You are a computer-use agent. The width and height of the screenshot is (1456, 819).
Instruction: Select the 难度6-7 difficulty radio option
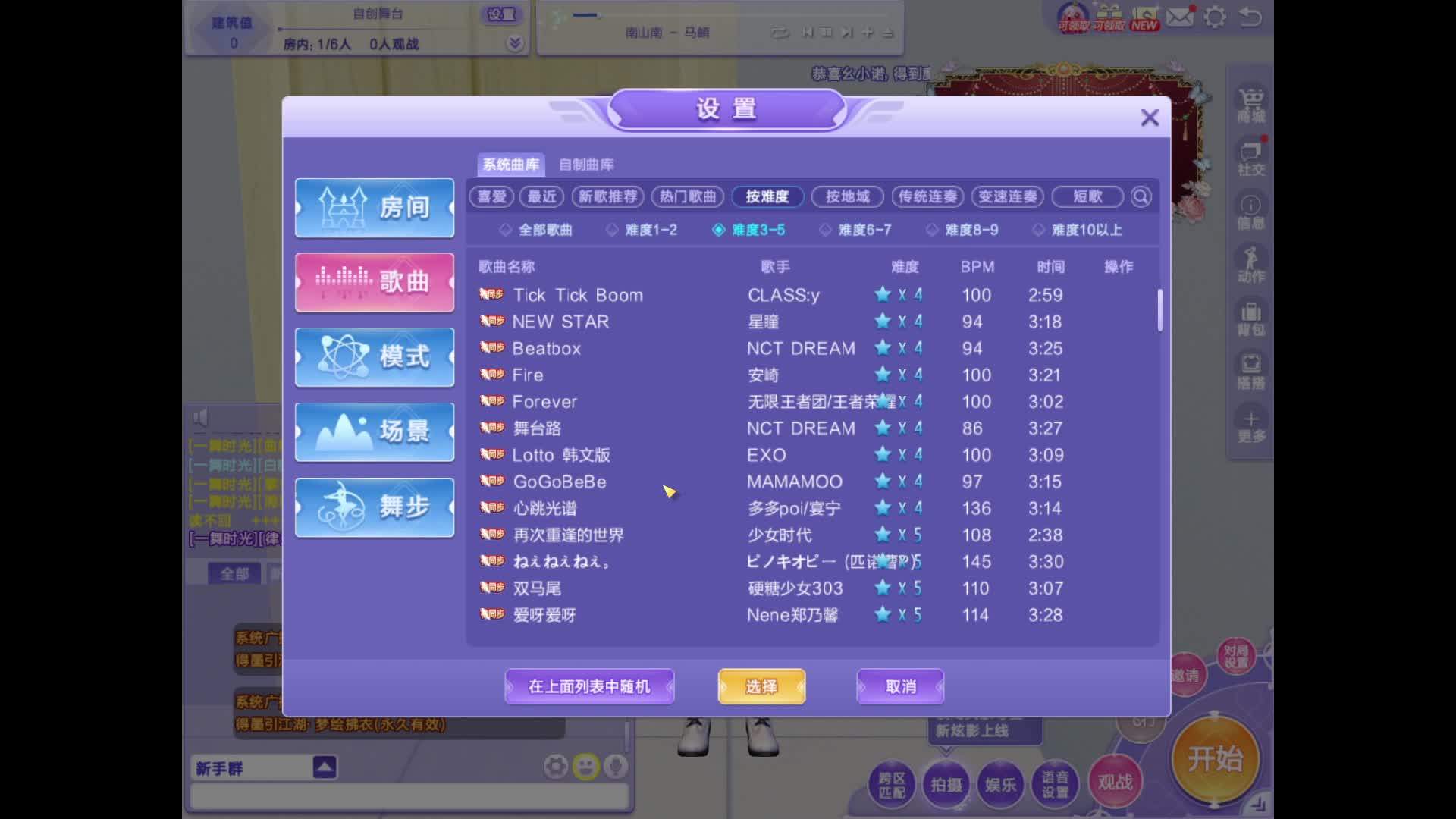(855, 230)
